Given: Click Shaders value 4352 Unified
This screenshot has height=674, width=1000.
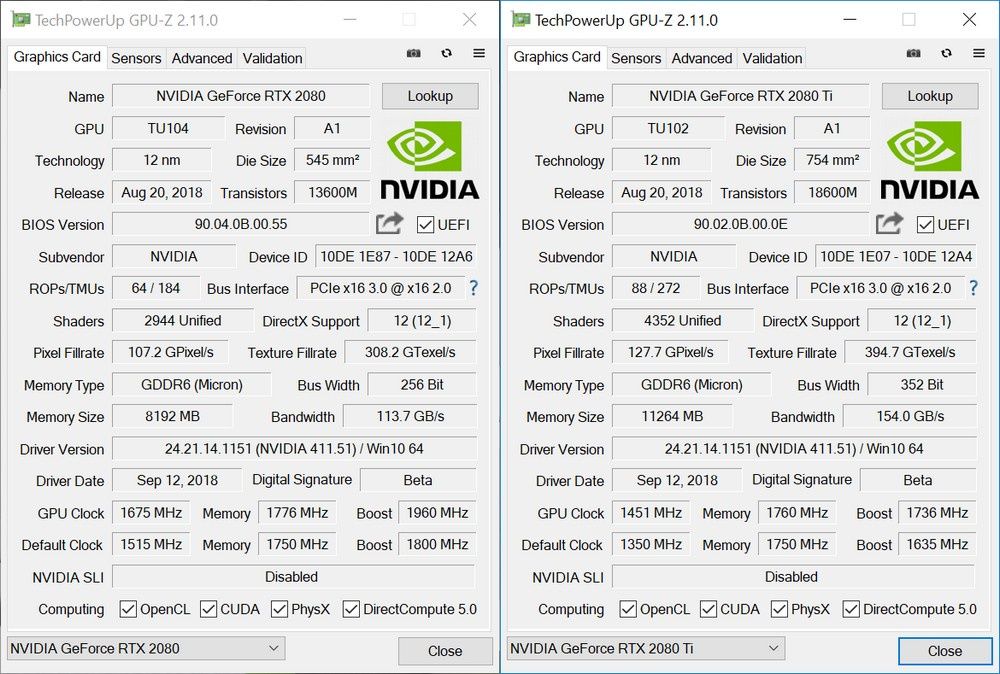Looking at the screenshot, I should [682, 320].
